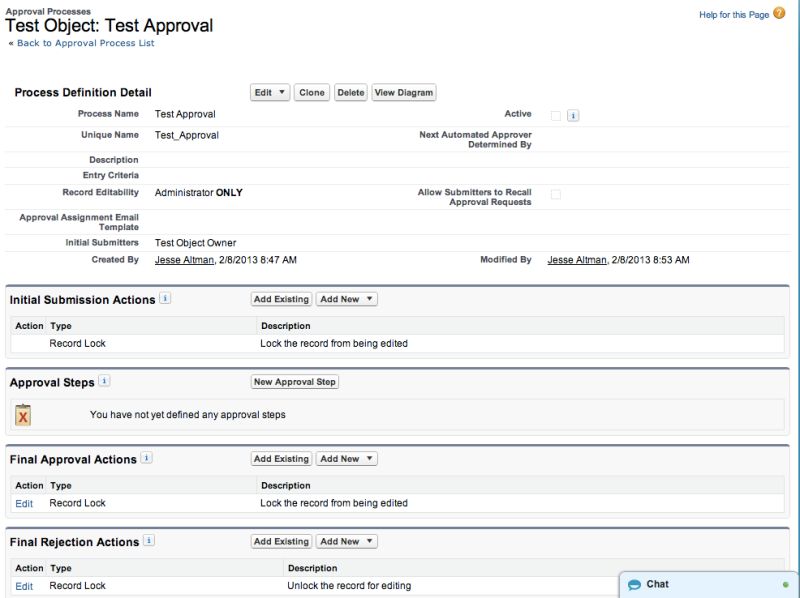Click New Approval Step button
800x598 pixels.
(295, 381)
